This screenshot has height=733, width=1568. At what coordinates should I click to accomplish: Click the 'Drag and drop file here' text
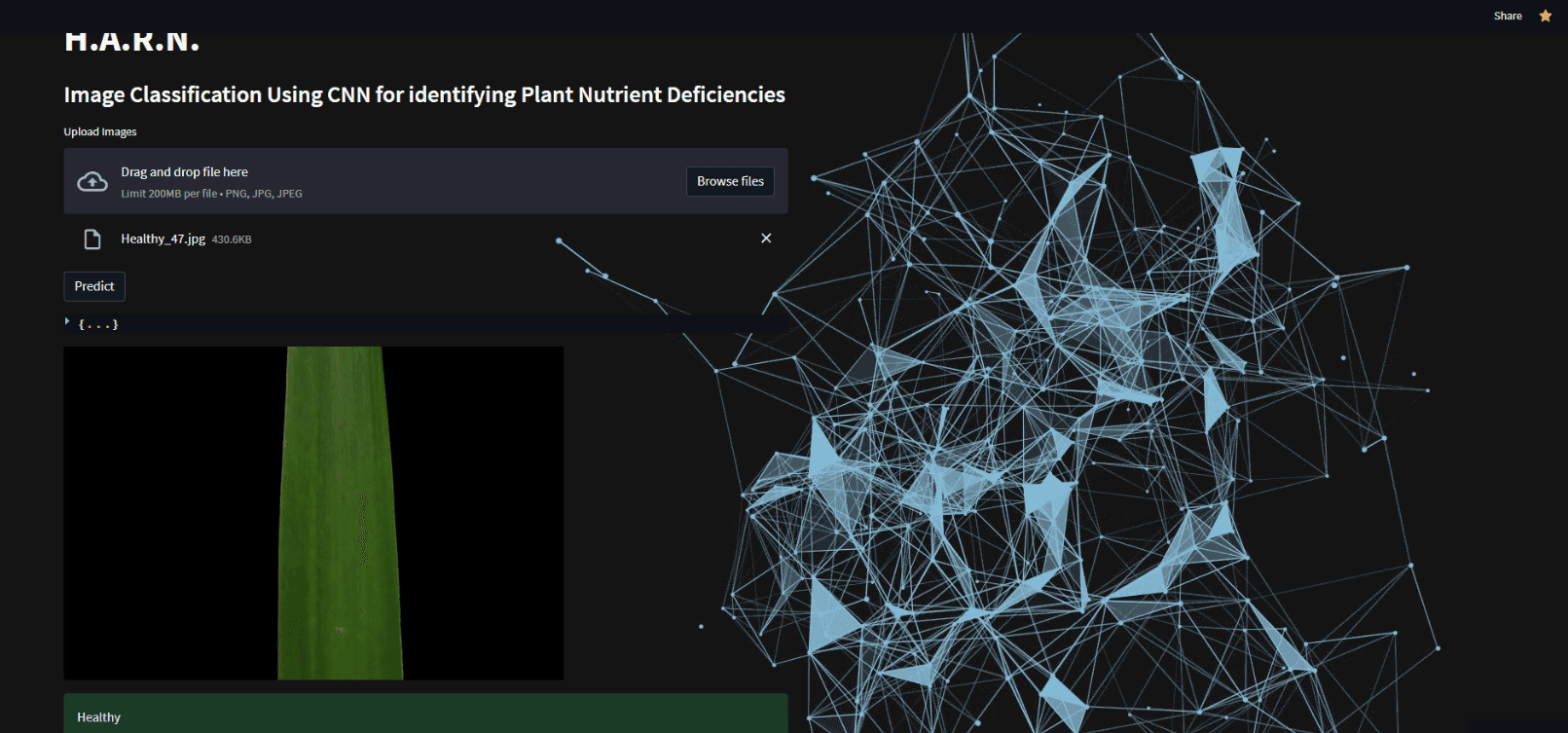point(184,172)
